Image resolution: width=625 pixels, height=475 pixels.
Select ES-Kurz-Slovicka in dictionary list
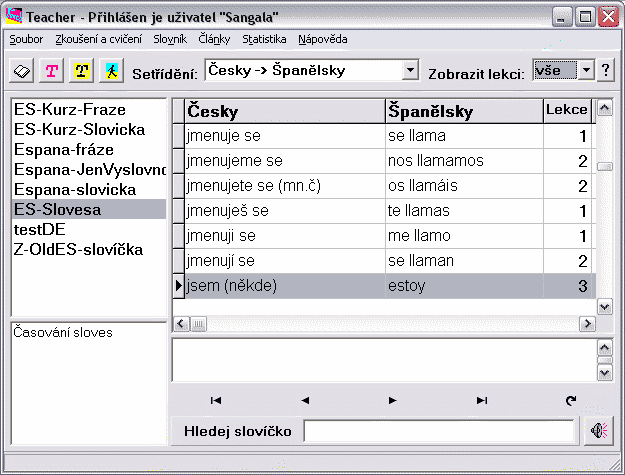click(89, 129)
